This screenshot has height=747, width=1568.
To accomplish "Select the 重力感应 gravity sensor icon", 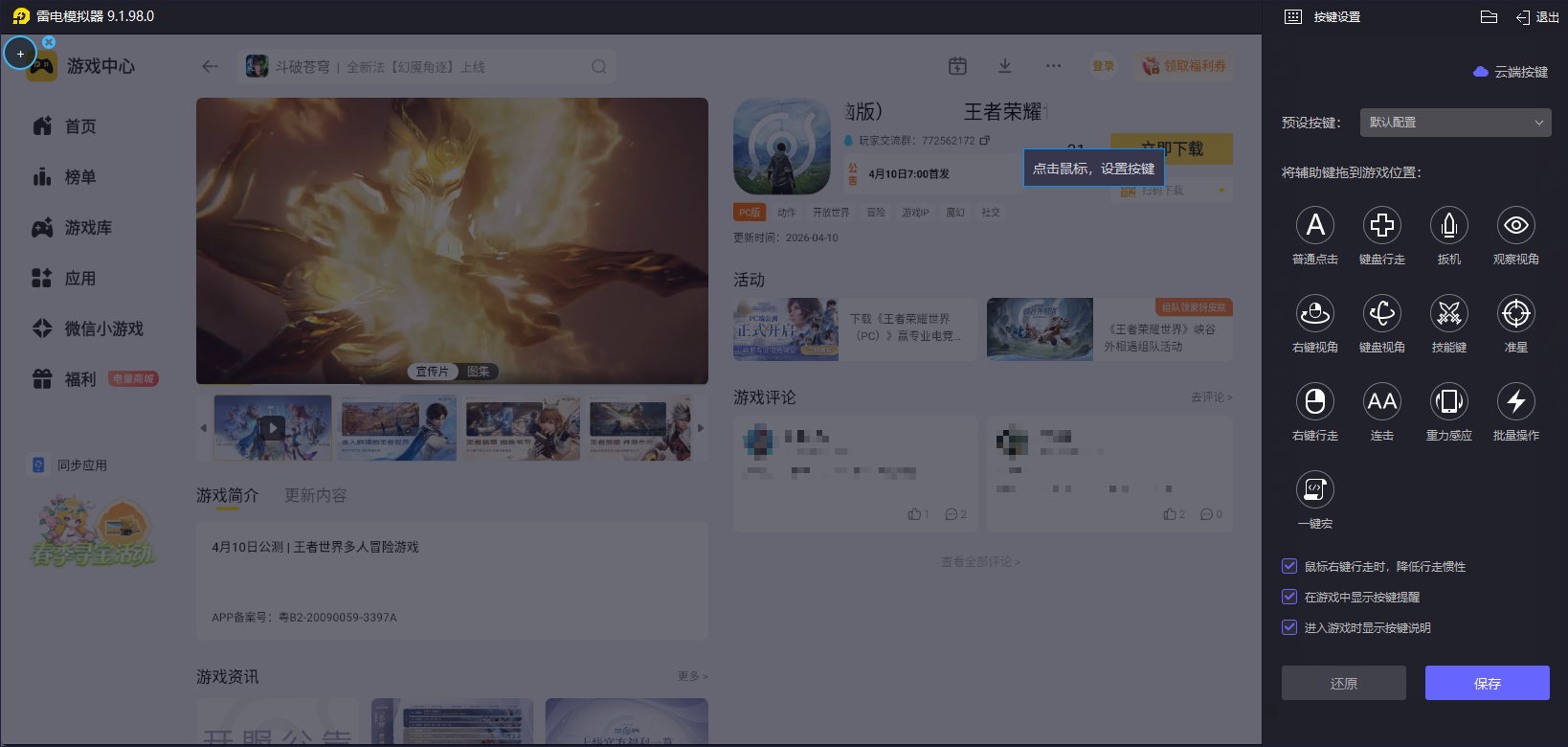I will (x=1449, y=401).
